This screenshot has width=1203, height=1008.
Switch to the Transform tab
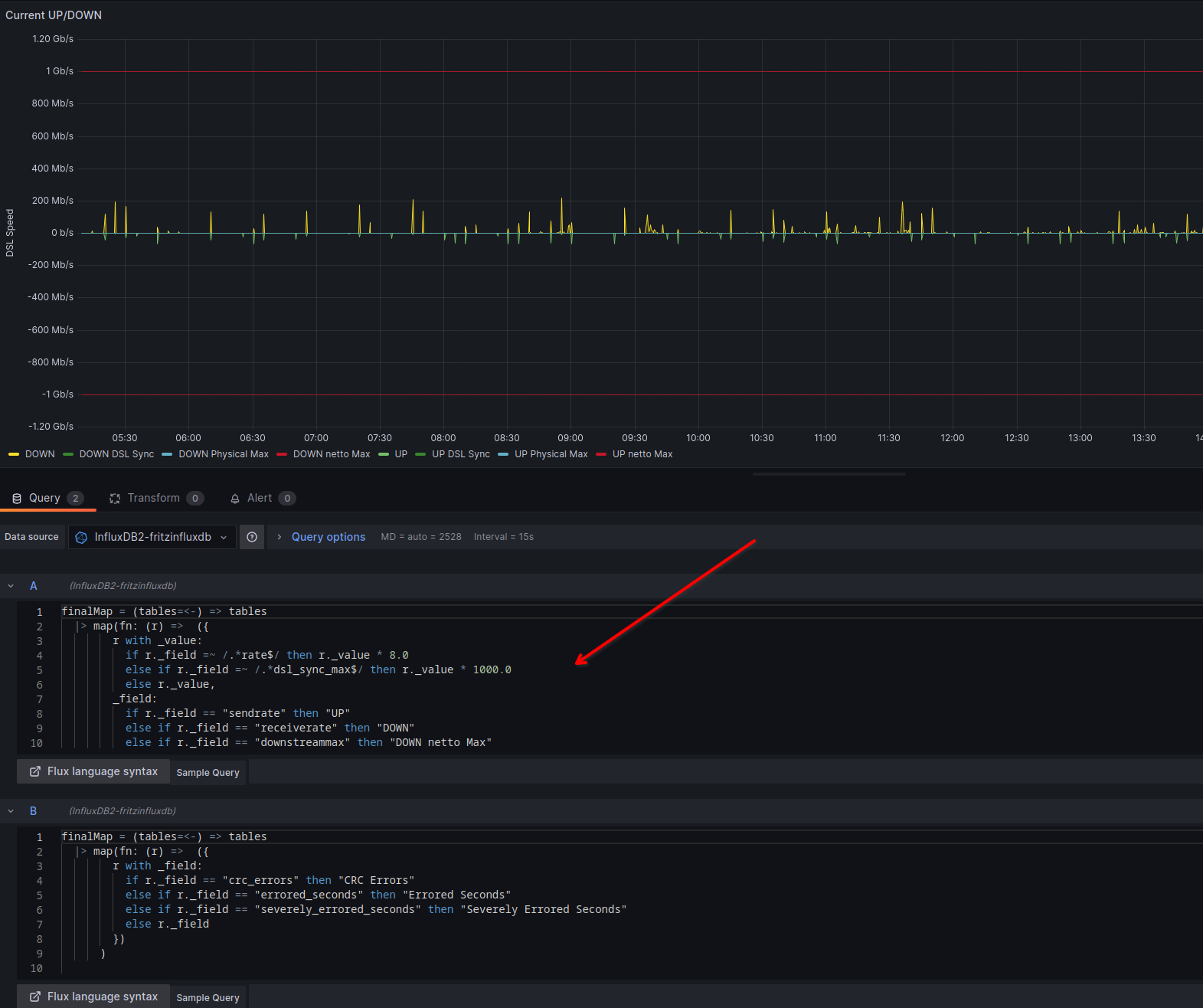click(x=156, y=498)
